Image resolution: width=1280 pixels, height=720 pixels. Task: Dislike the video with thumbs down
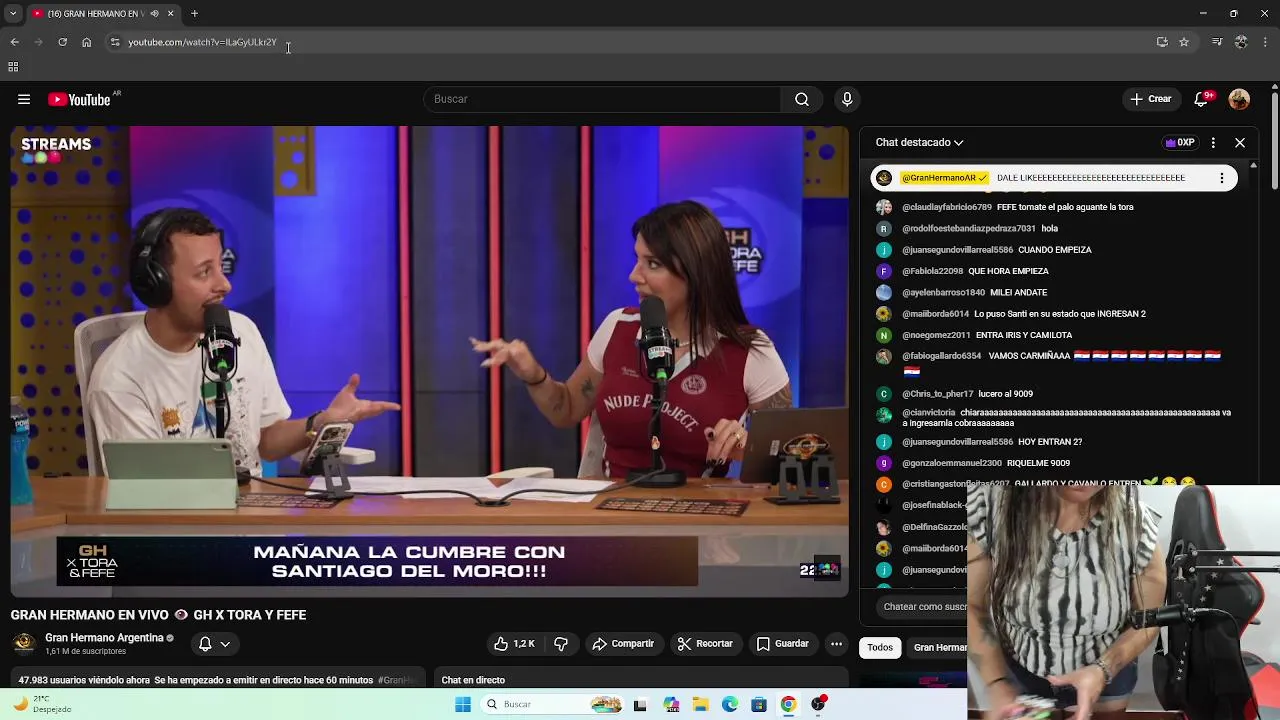(x=561, y=644)
